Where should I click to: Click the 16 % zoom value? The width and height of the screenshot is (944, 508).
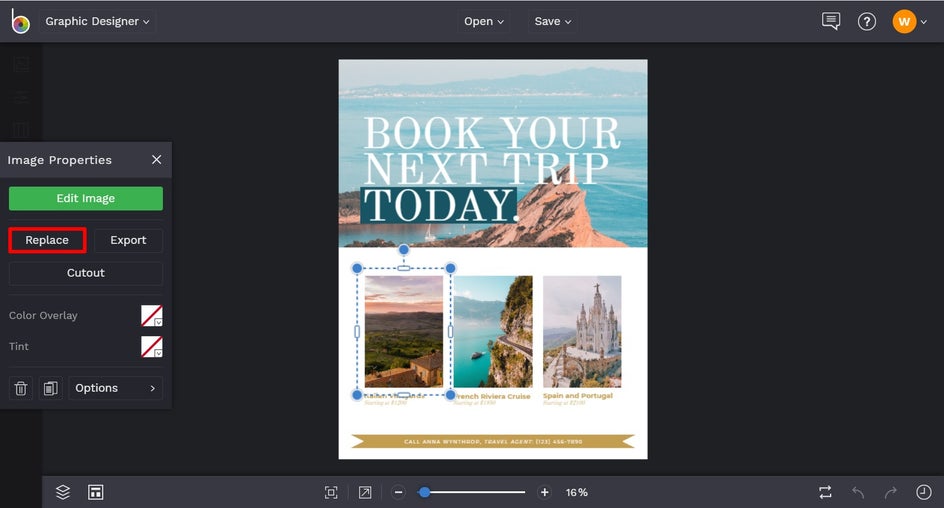click(x=577, y=492)
